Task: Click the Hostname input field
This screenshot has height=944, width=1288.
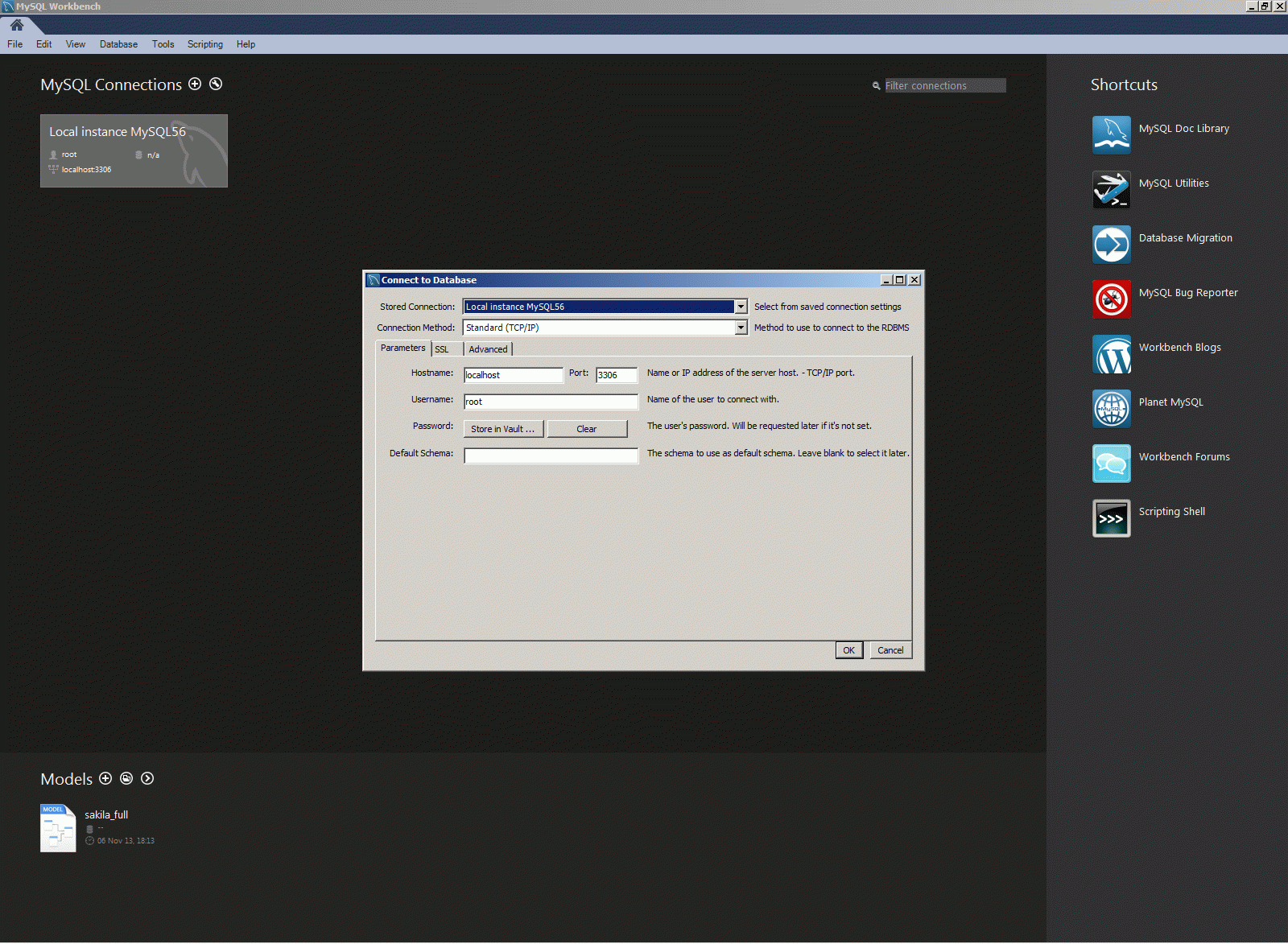Action: (514, 375)
